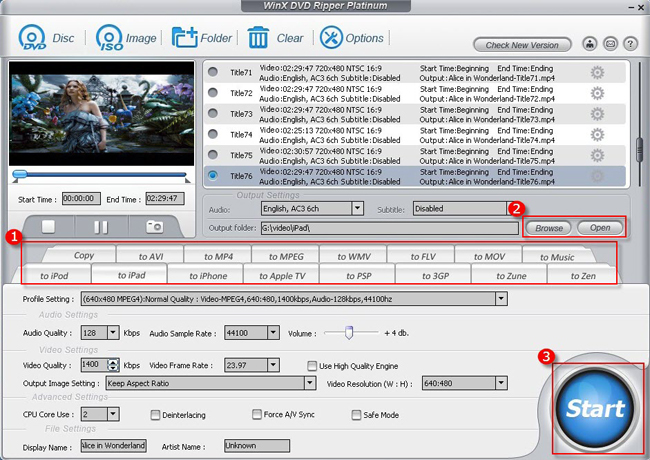The image size is (650, 460).
Task: Enable the Safe Mode checkbox
Action: tap(356, 415)
